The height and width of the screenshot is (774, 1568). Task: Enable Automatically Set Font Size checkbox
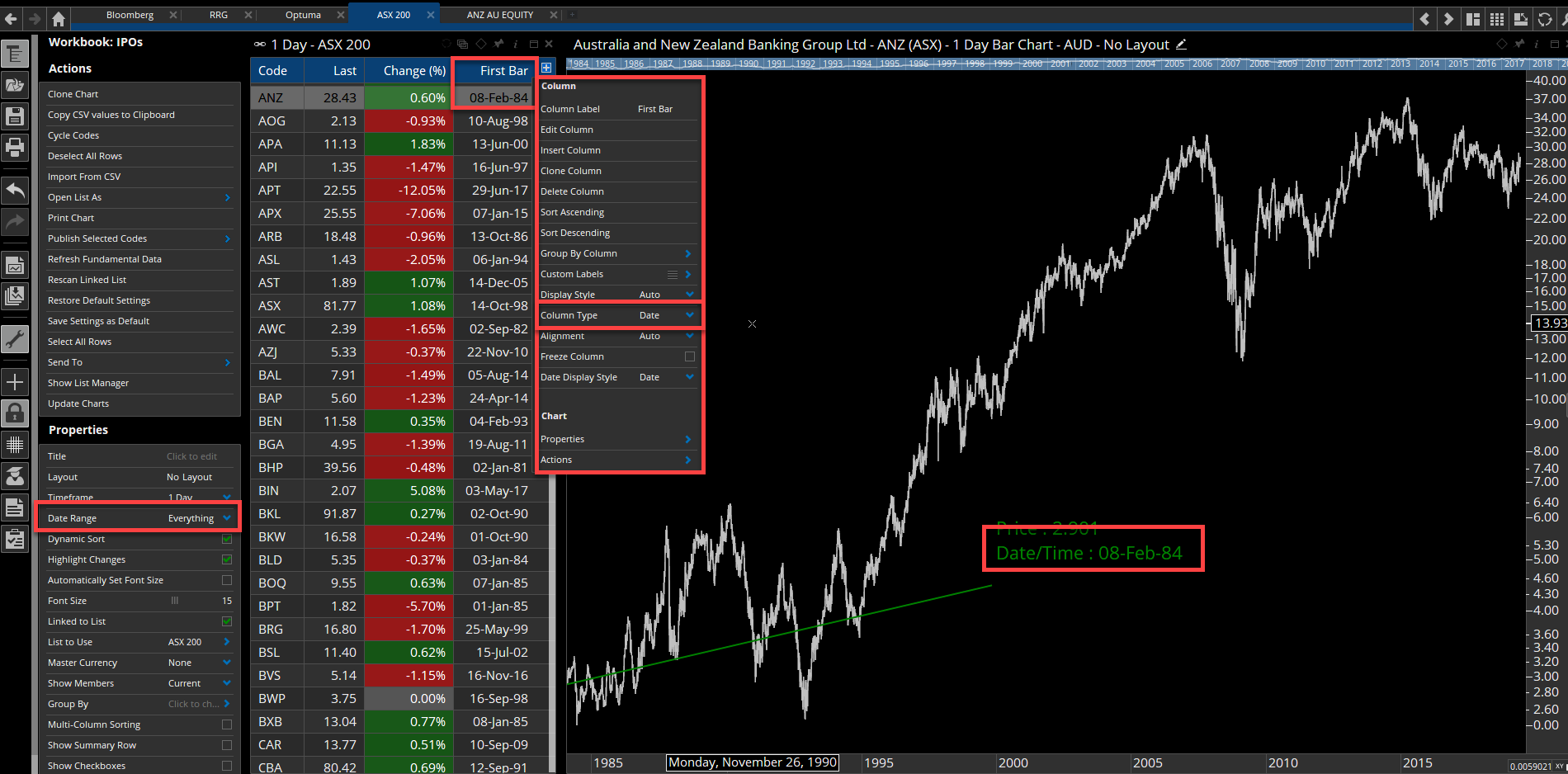[x=227, y=580]
